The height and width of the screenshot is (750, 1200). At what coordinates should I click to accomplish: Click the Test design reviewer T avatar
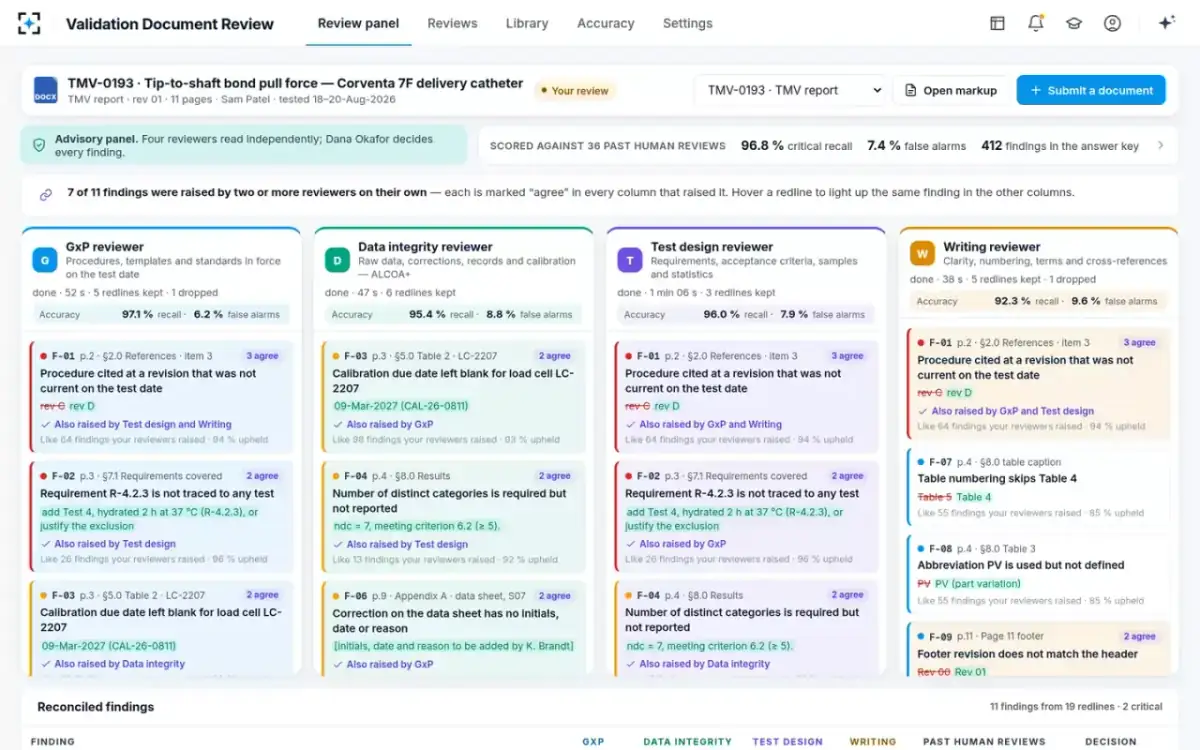pyautogui.click(x=629, y=261)
